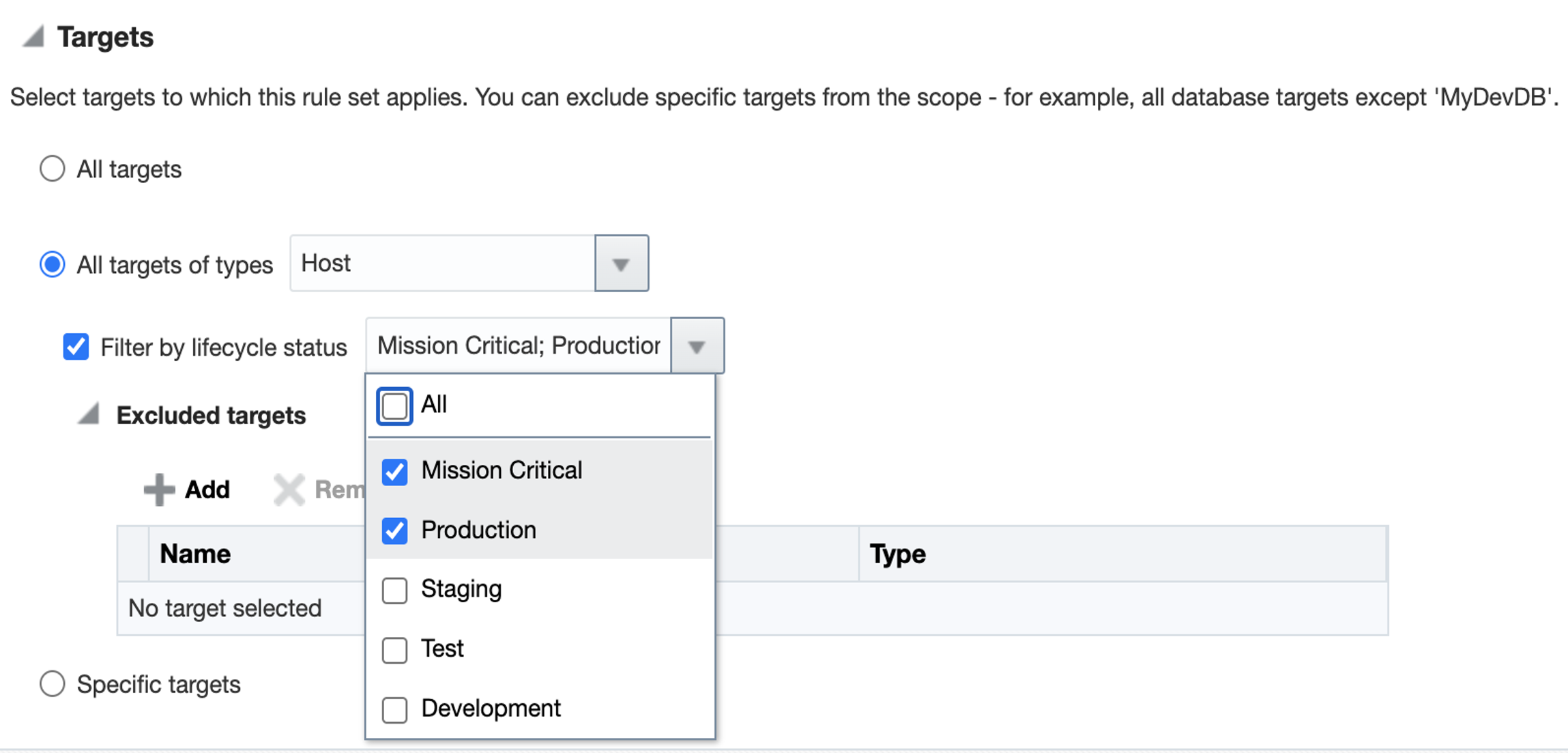Open the target type dropdown arrow
The height and width of the screenshot is (753, 1568).
(621, 264)
